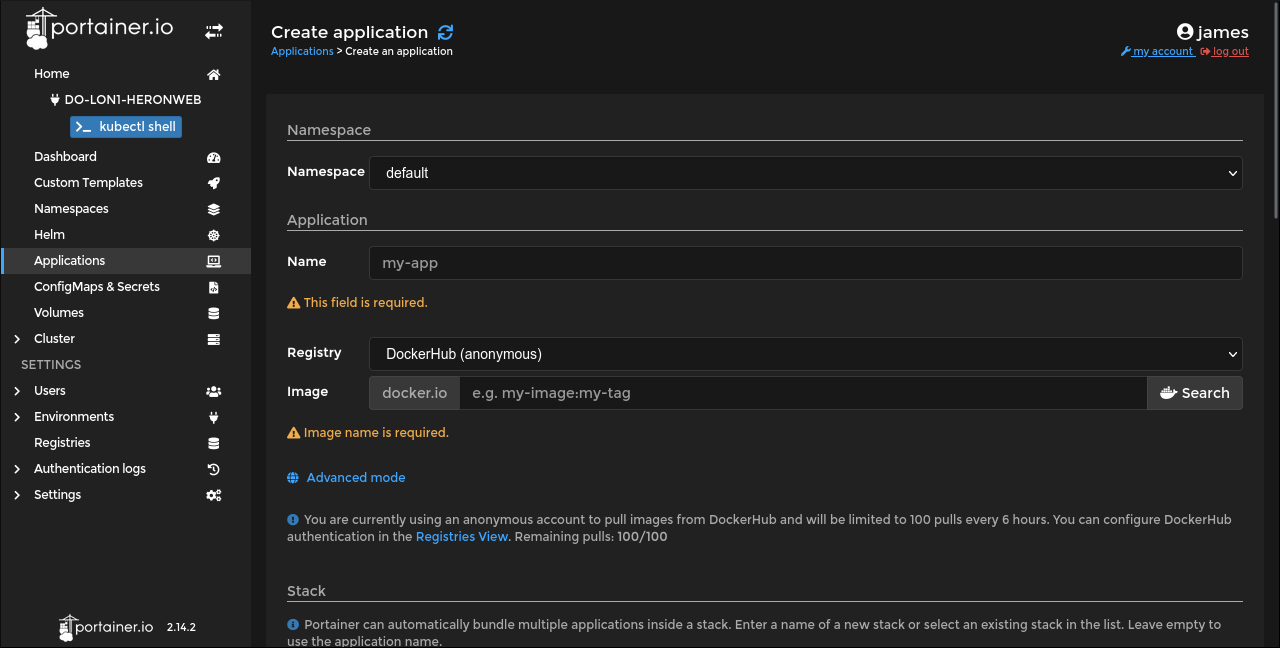The image size is (1280, 648).
Task: Click the Home house icon
Action: coord(213,74)
